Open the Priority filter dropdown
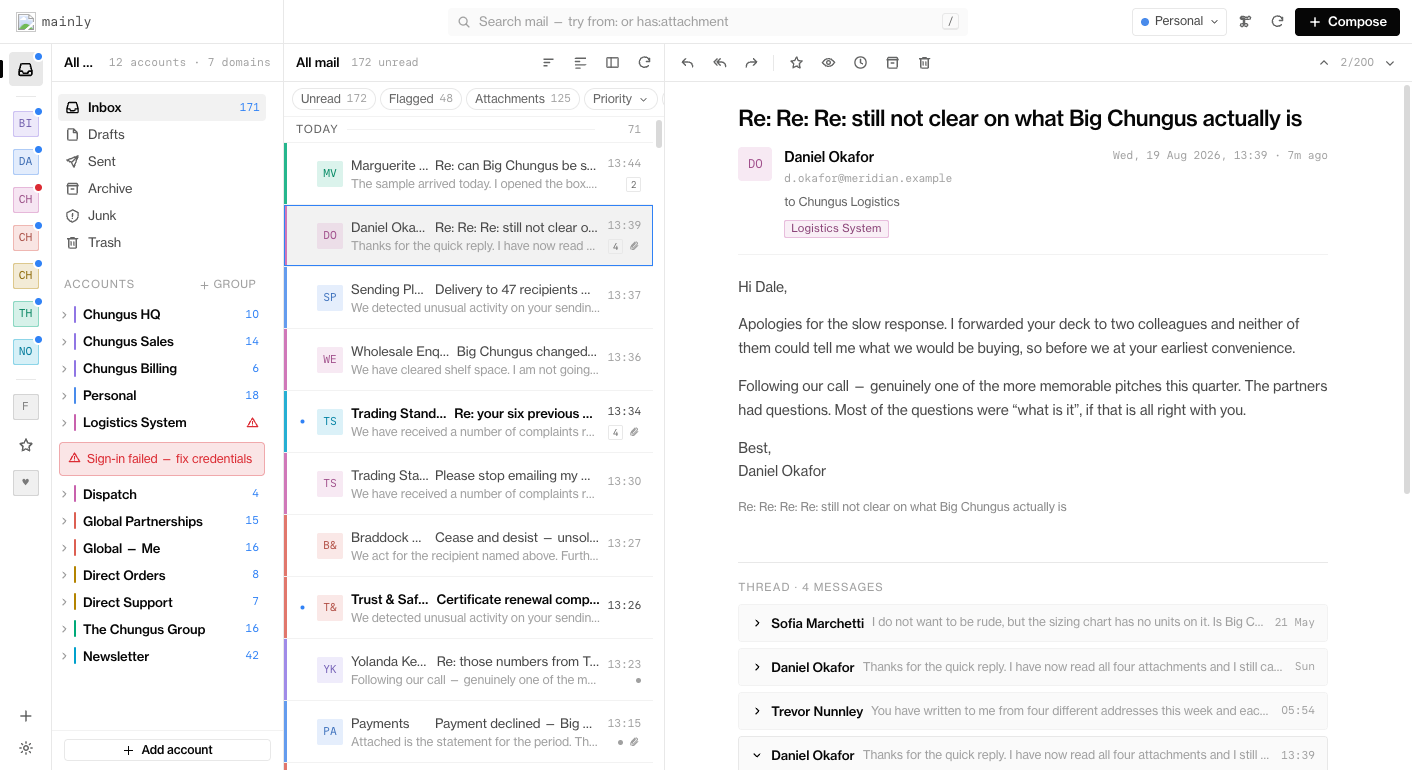This screenshot has width=1412, height=770. point(621,99)
